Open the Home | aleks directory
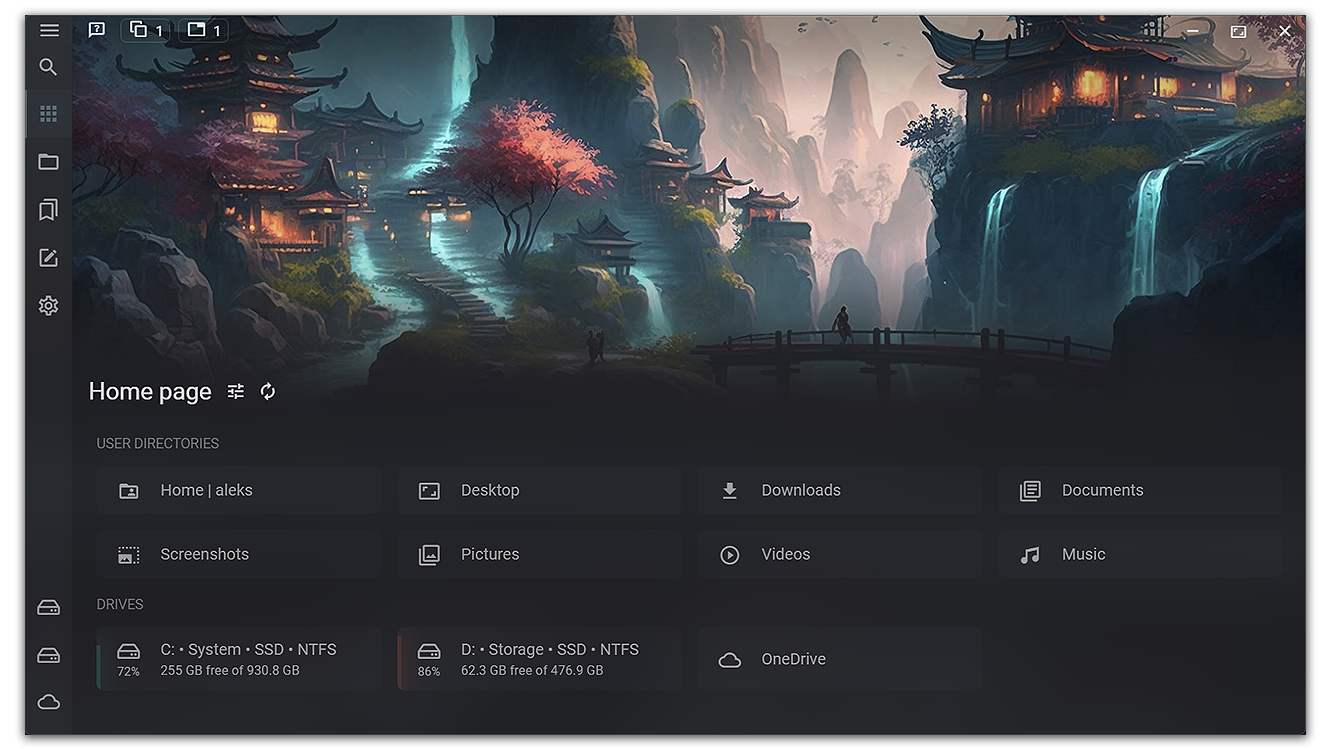1331x749 pixels. [x=238, y=490]
